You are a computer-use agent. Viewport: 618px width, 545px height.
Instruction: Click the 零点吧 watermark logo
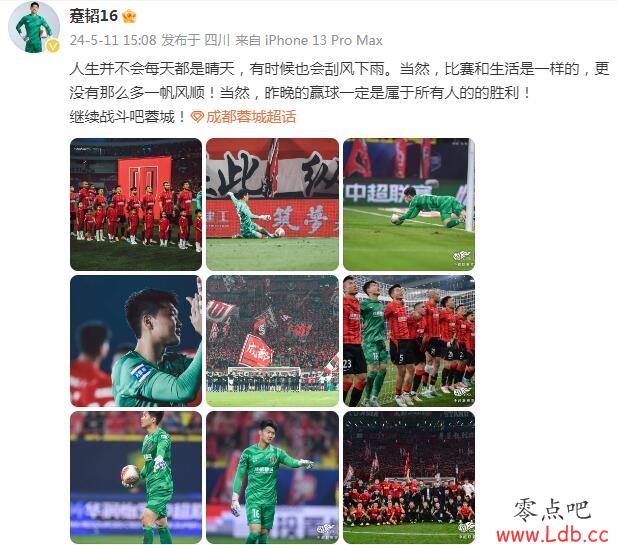coord(552,510)
